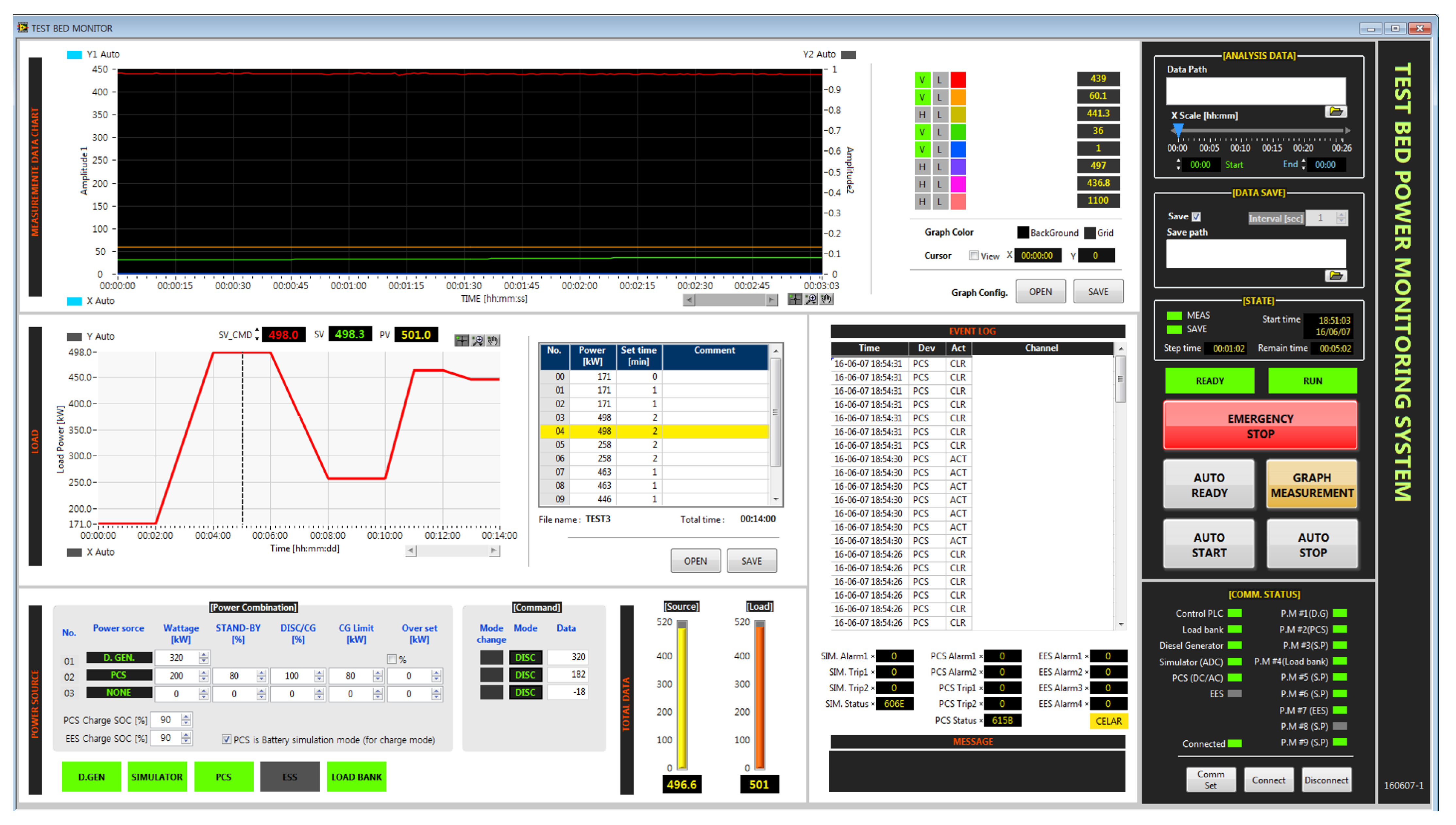
Task: Enable the cursor View checkbox near Graph Color
Action: [x=974, y=256]
